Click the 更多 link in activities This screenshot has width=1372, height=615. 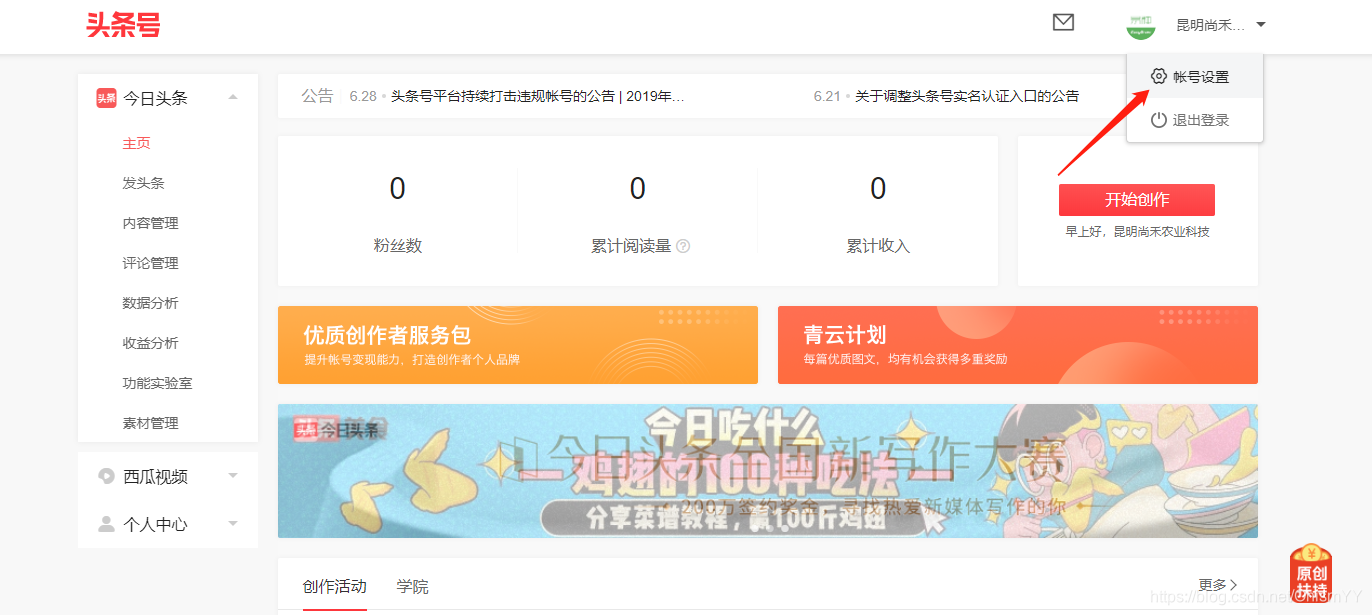(1217, 585)
